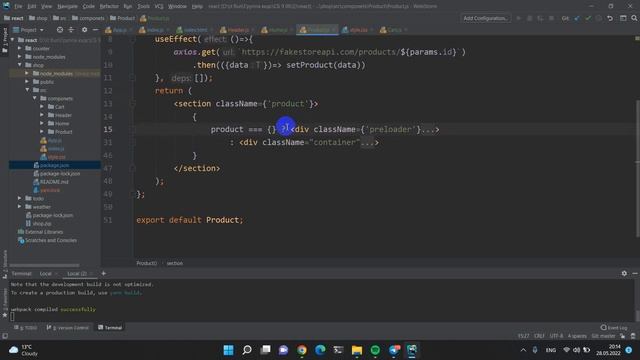
Task: Open the Version Control tool window button
Action: pyautogui.click(x=68, y=327)
